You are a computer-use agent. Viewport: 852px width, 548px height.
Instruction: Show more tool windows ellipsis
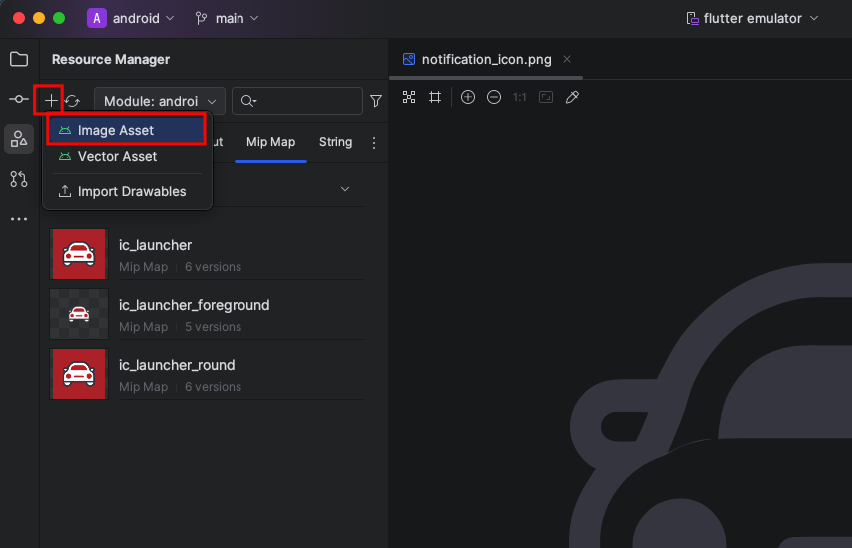(x=19, y=219)
